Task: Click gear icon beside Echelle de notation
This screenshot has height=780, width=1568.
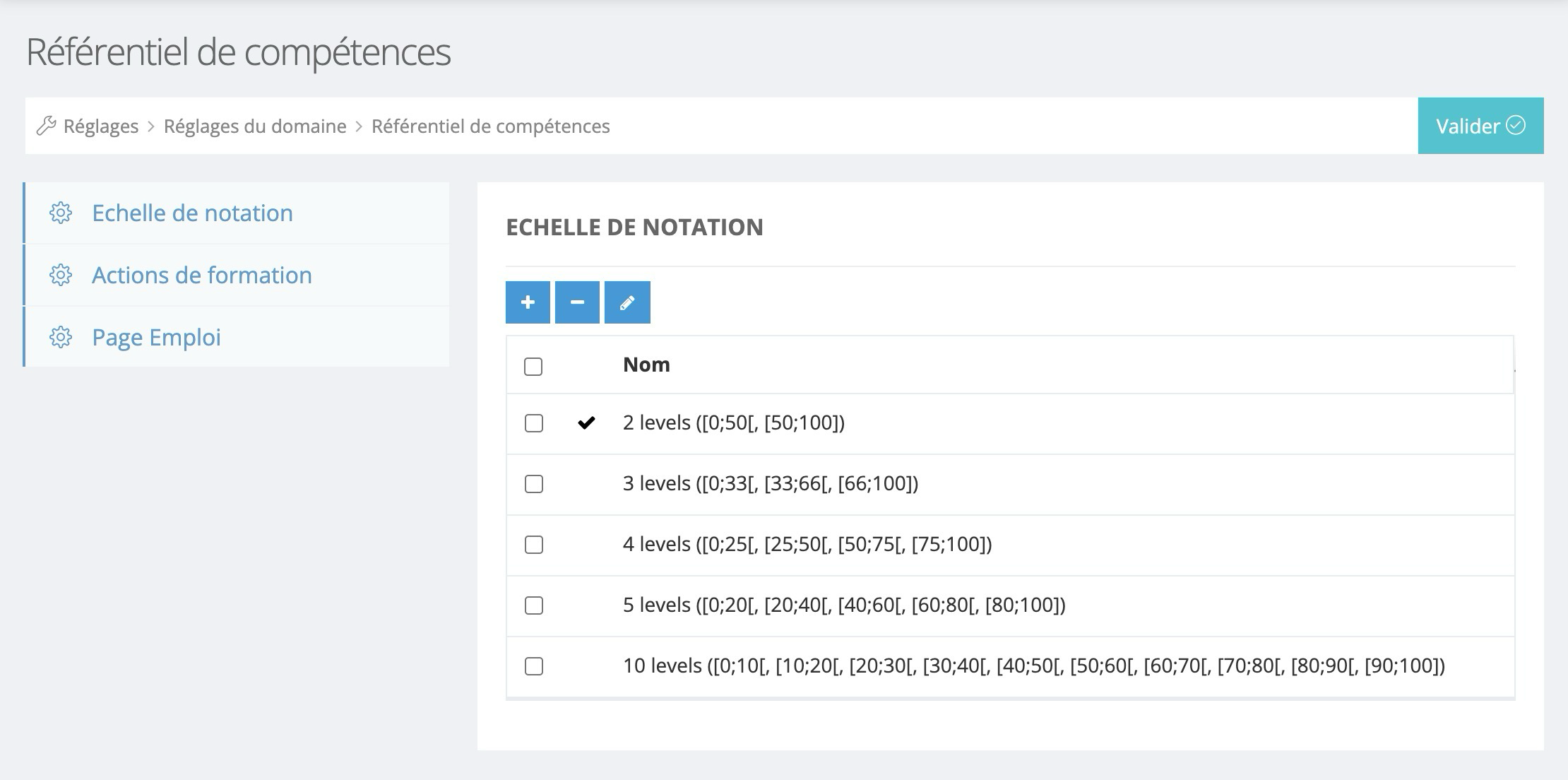Action: pyautogui.click(x=61, y=213)
